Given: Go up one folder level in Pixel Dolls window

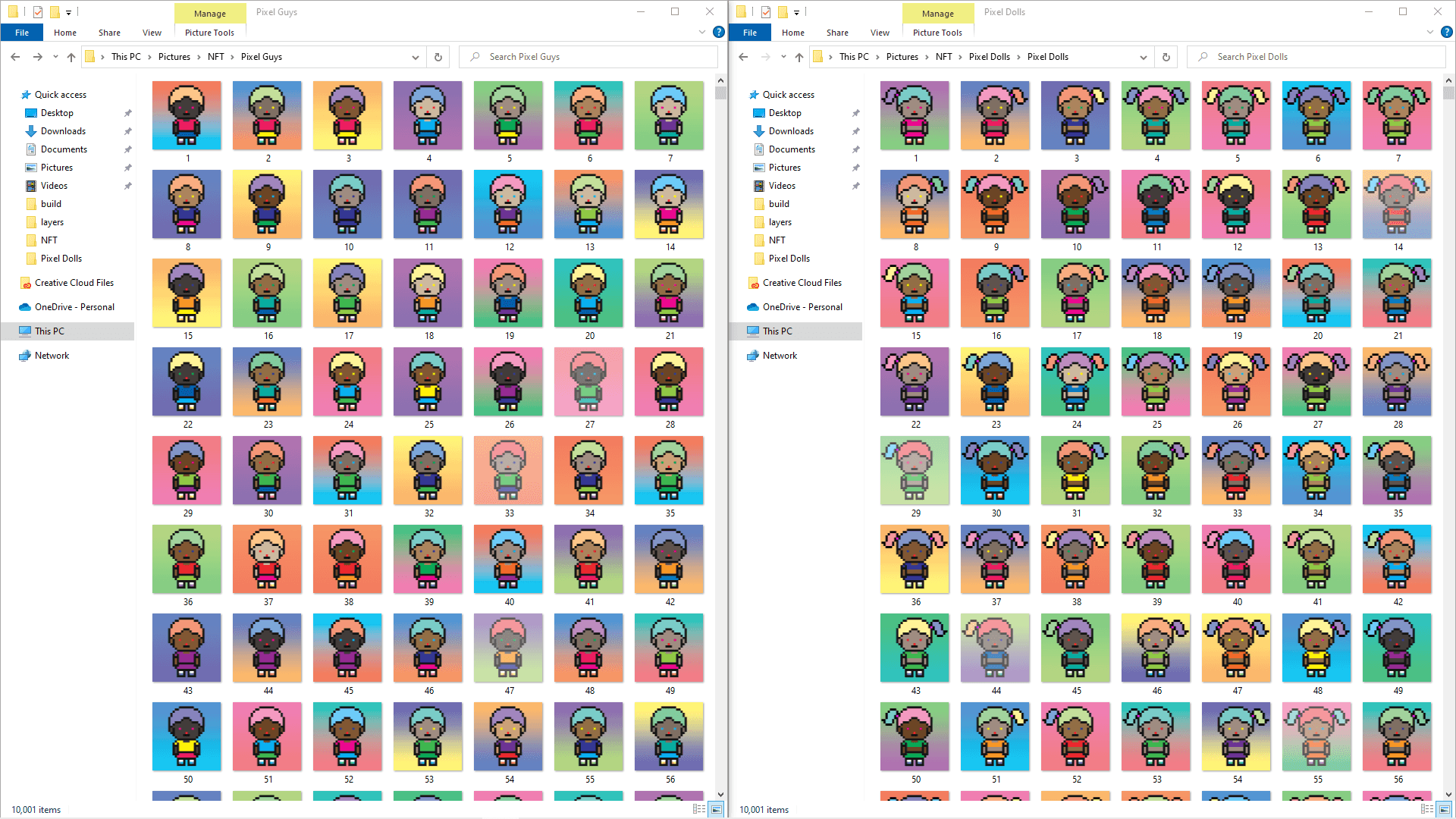Looking at the screenshot, I should click(799, 56).
